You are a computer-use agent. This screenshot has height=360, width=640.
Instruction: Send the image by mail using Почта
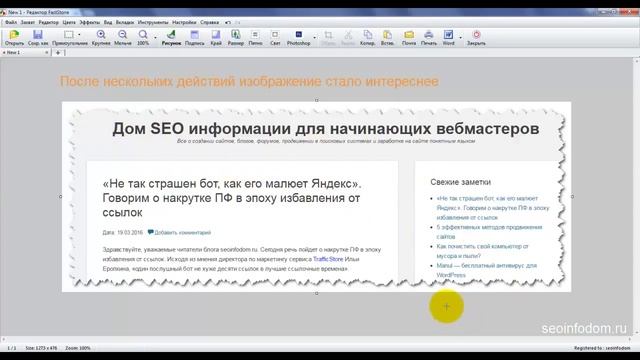pos(409,38)
